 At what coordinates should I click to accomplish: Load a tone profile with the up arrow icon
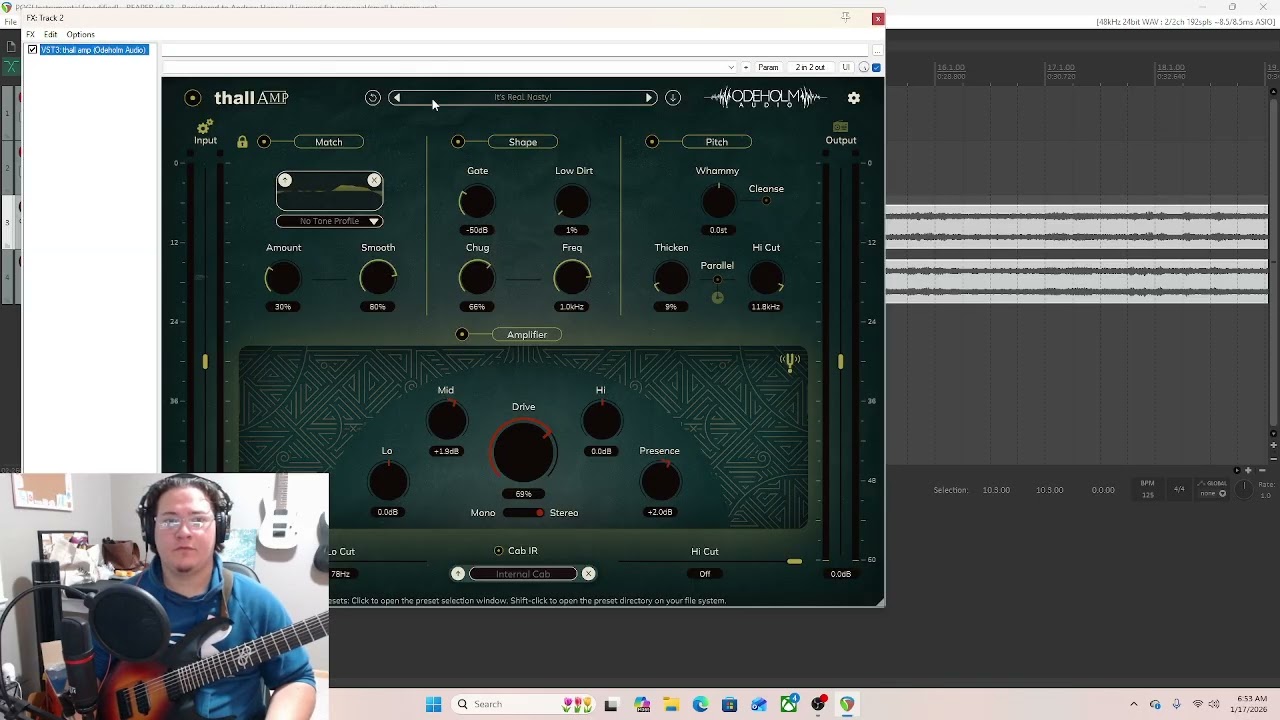285,180
